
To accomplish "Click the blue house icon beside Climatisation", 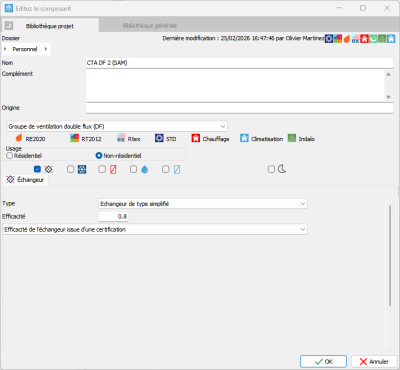I will pyautogui.click(x=244, y=138).
